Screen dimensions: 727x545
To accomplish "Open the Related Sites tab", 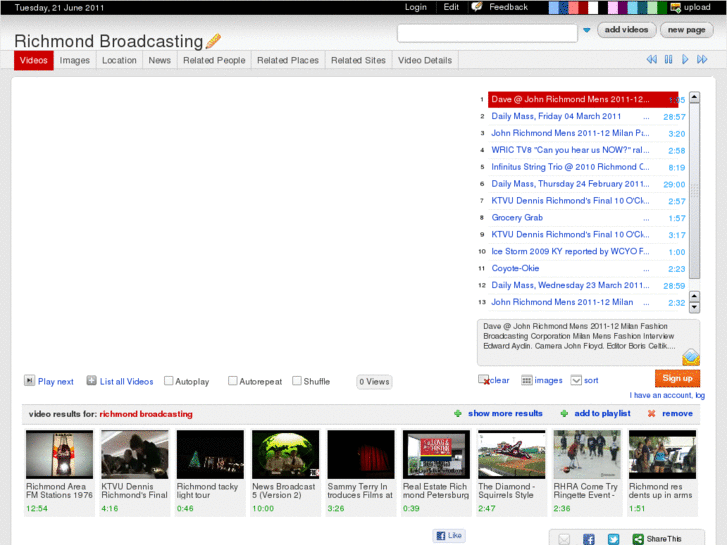I will point(358,60).
